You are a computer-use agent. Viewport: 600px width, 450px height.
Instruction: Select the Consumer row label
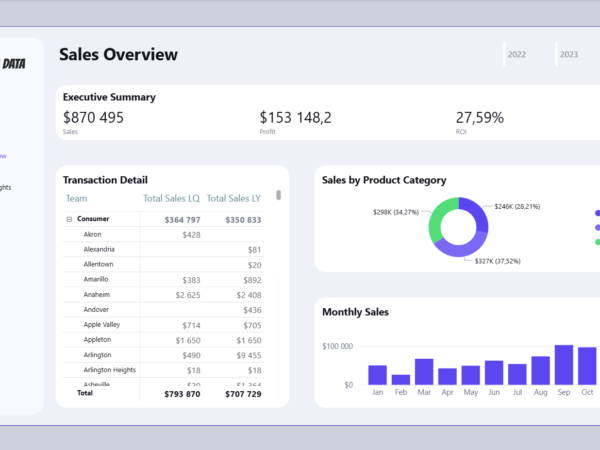93,219
